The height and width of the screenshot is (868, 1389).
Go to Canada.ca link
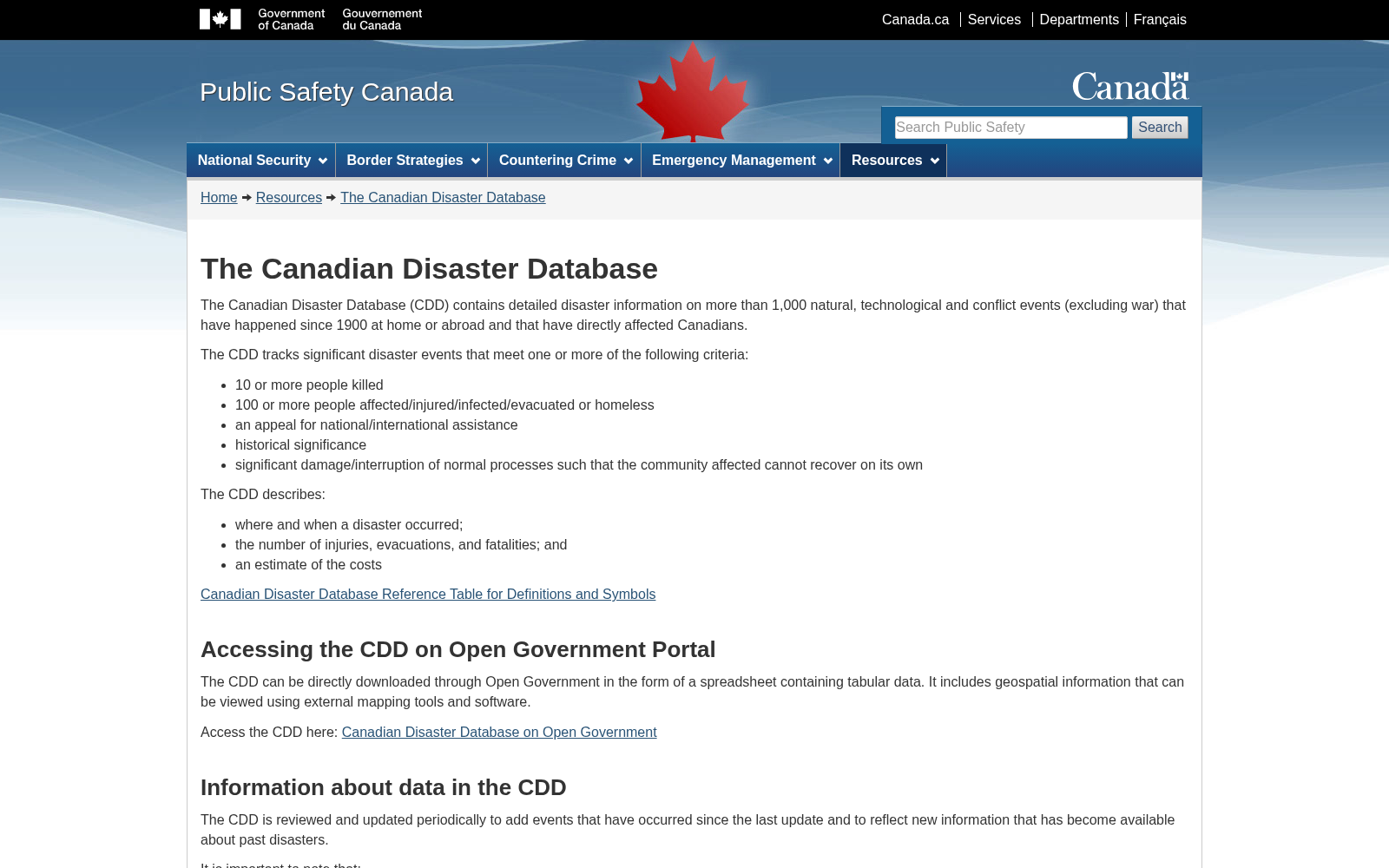(915, 19)
